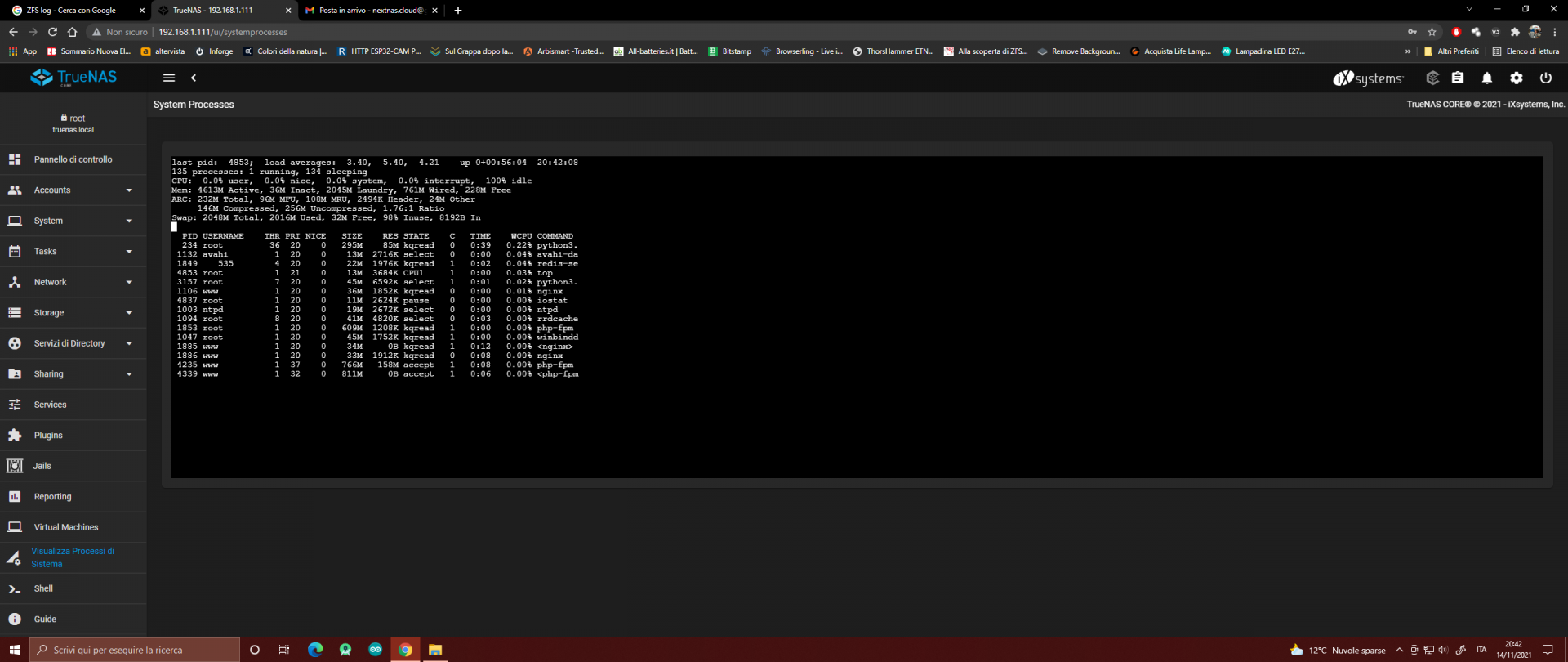The width and height of the screenshot is (1568, 662).
Task: Click the iXsystems logo
Action: click(x=1368, y=78)
